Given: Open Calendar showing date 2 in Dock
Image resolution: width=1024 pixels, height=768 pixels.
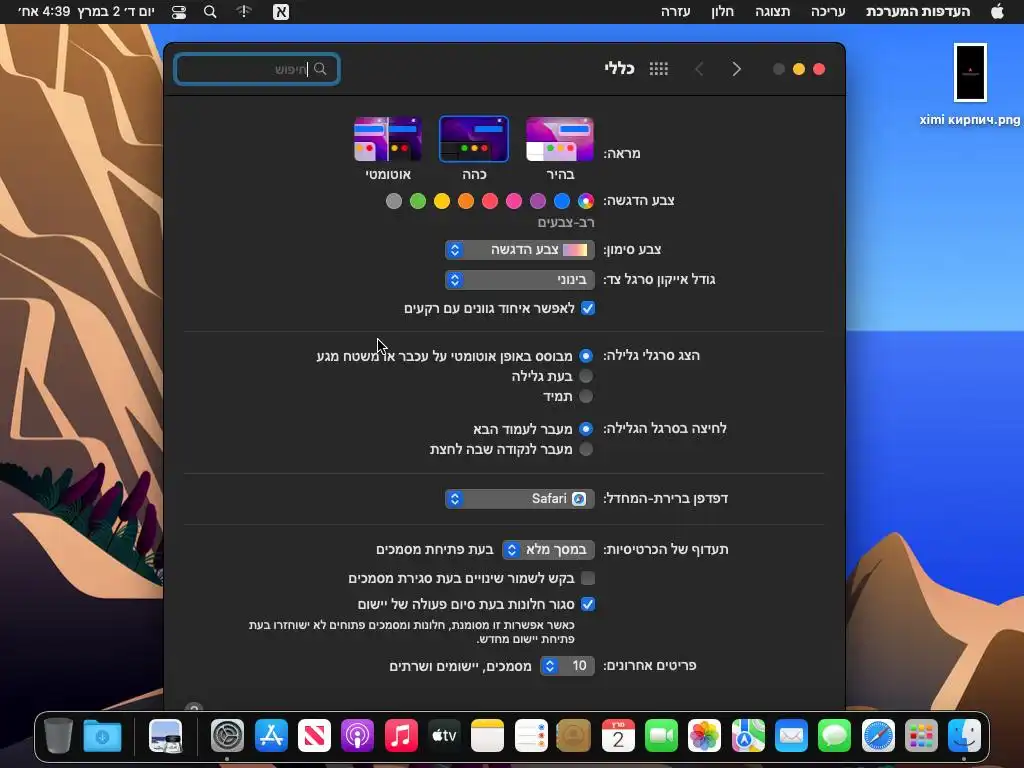Looking at the screenshot, I should pos(618,736).
